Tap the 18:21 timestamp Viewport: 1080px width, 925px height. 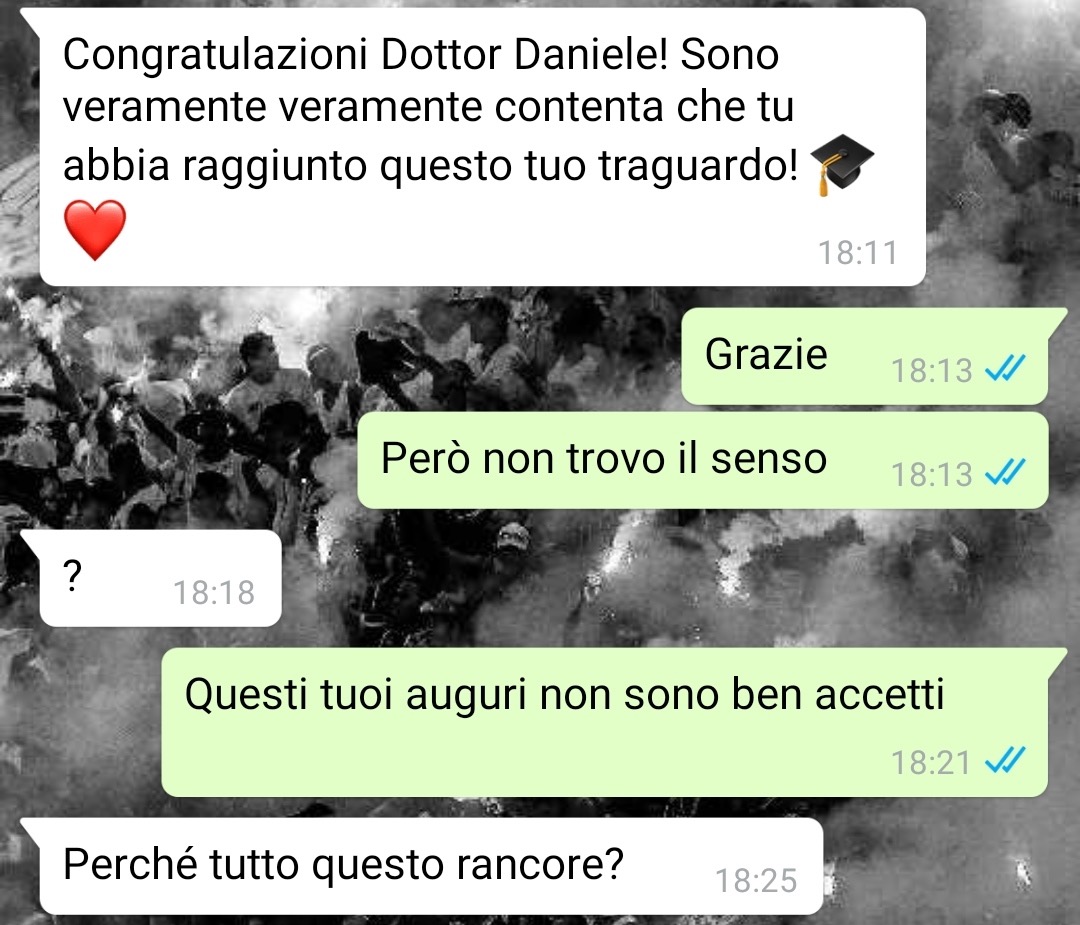coord(931,762)
